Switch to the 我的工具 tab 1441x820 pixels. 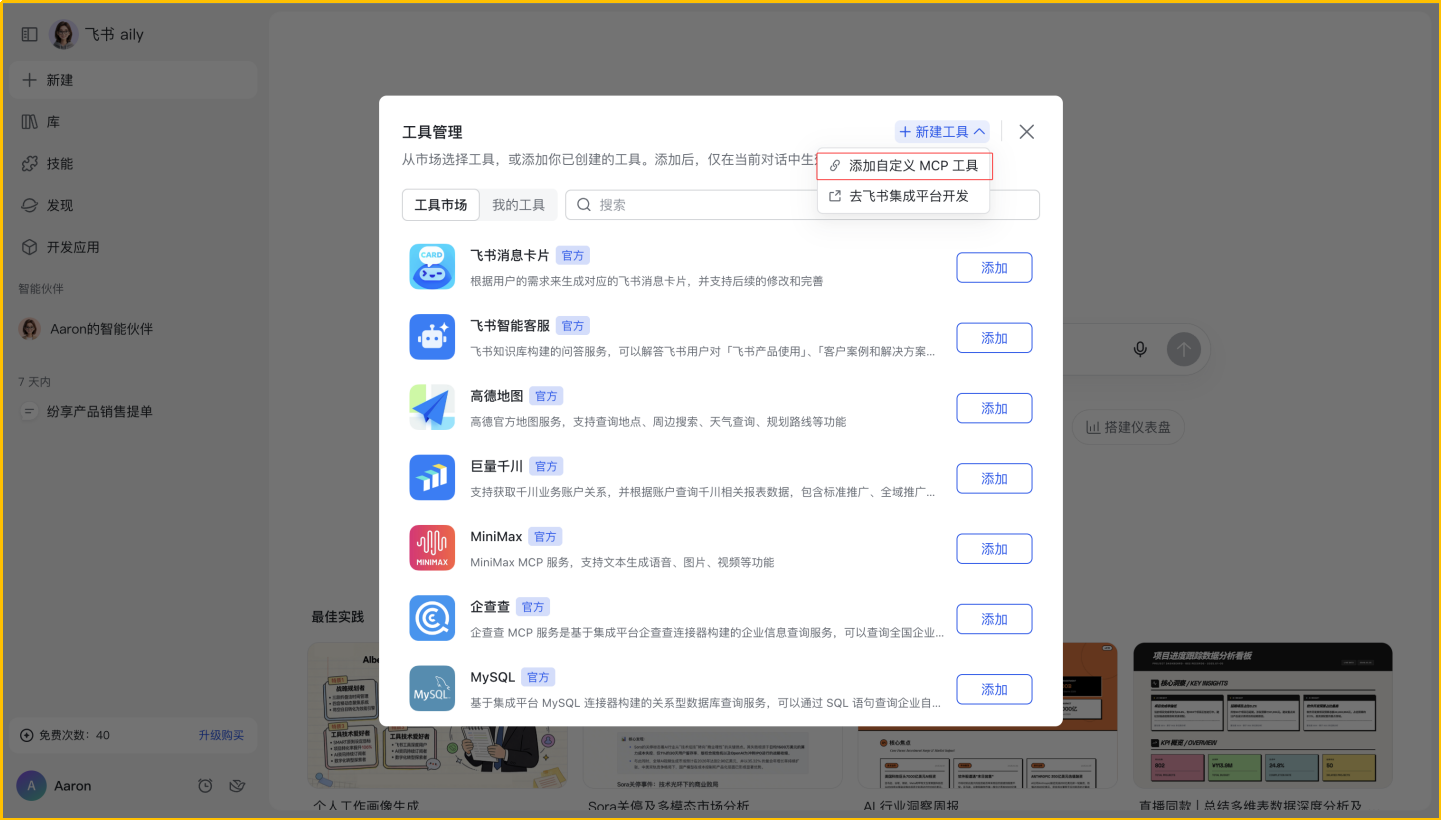coord(518,205)
